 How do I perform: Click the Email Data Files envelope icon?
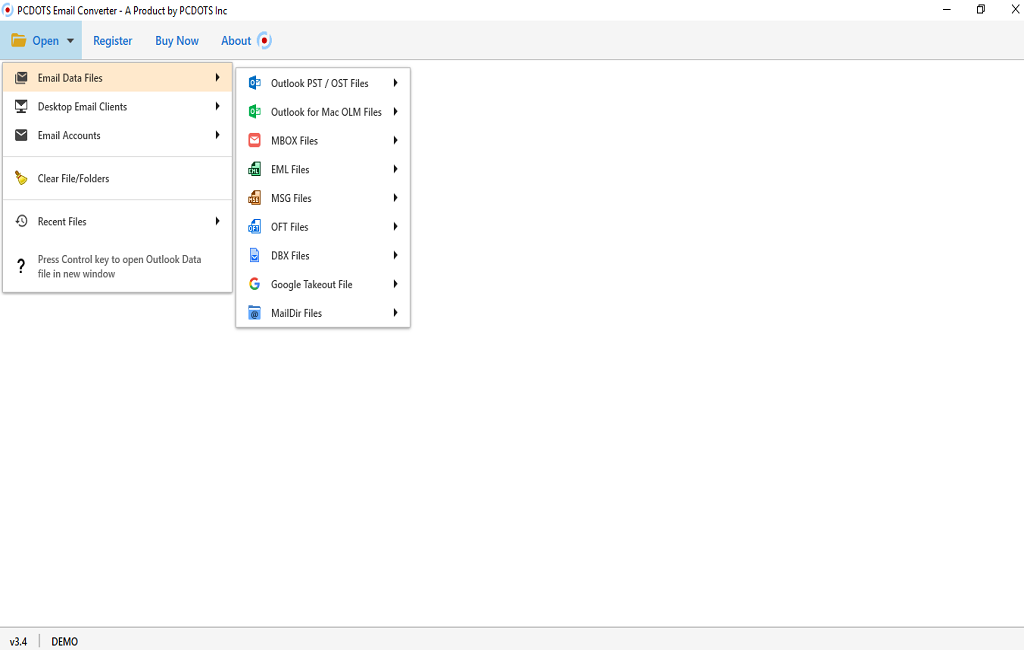coord(21,78)
